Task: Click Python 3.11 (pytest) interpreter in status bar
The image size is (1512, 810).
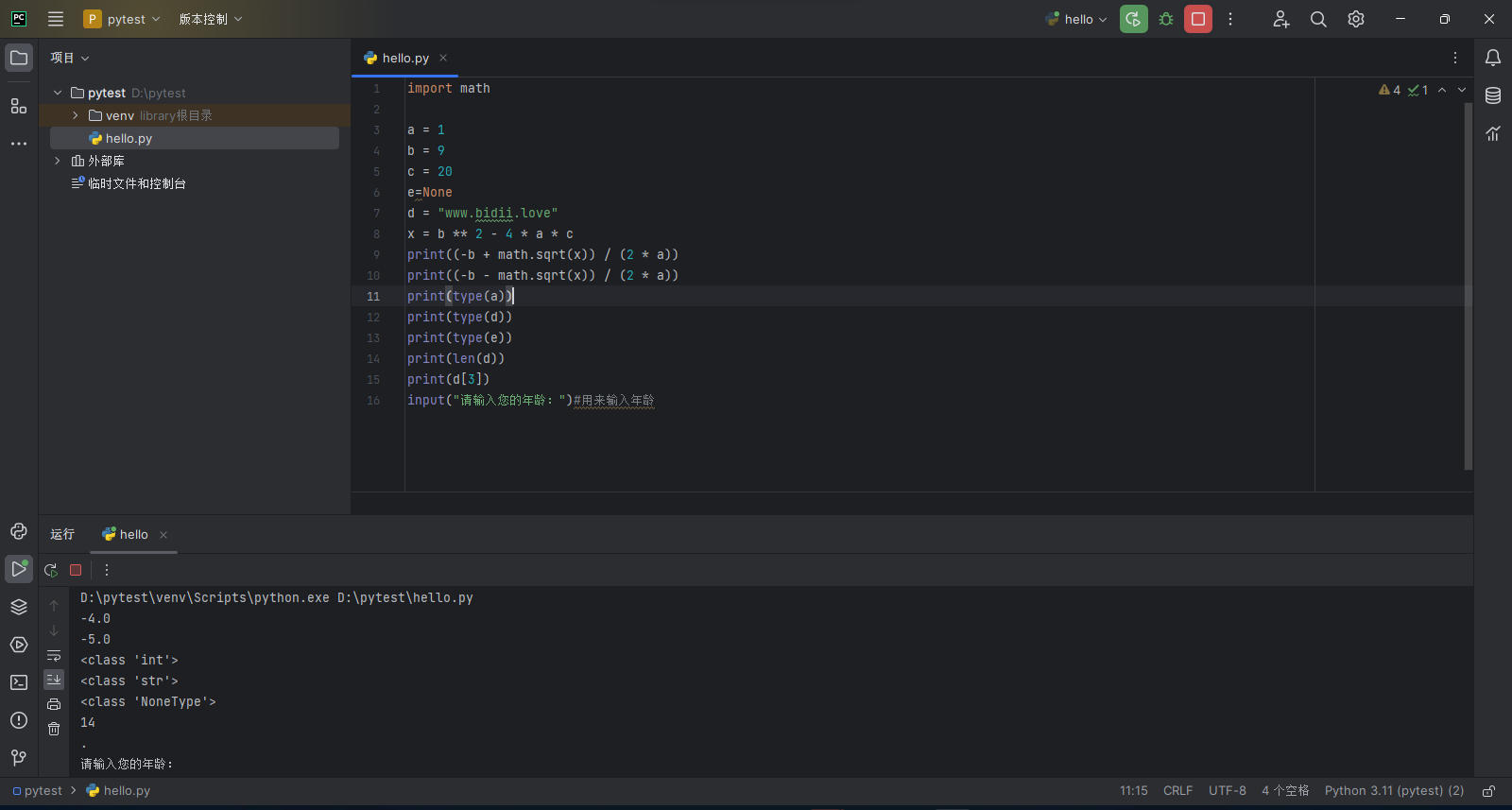Action: [x=1394, y=791]
